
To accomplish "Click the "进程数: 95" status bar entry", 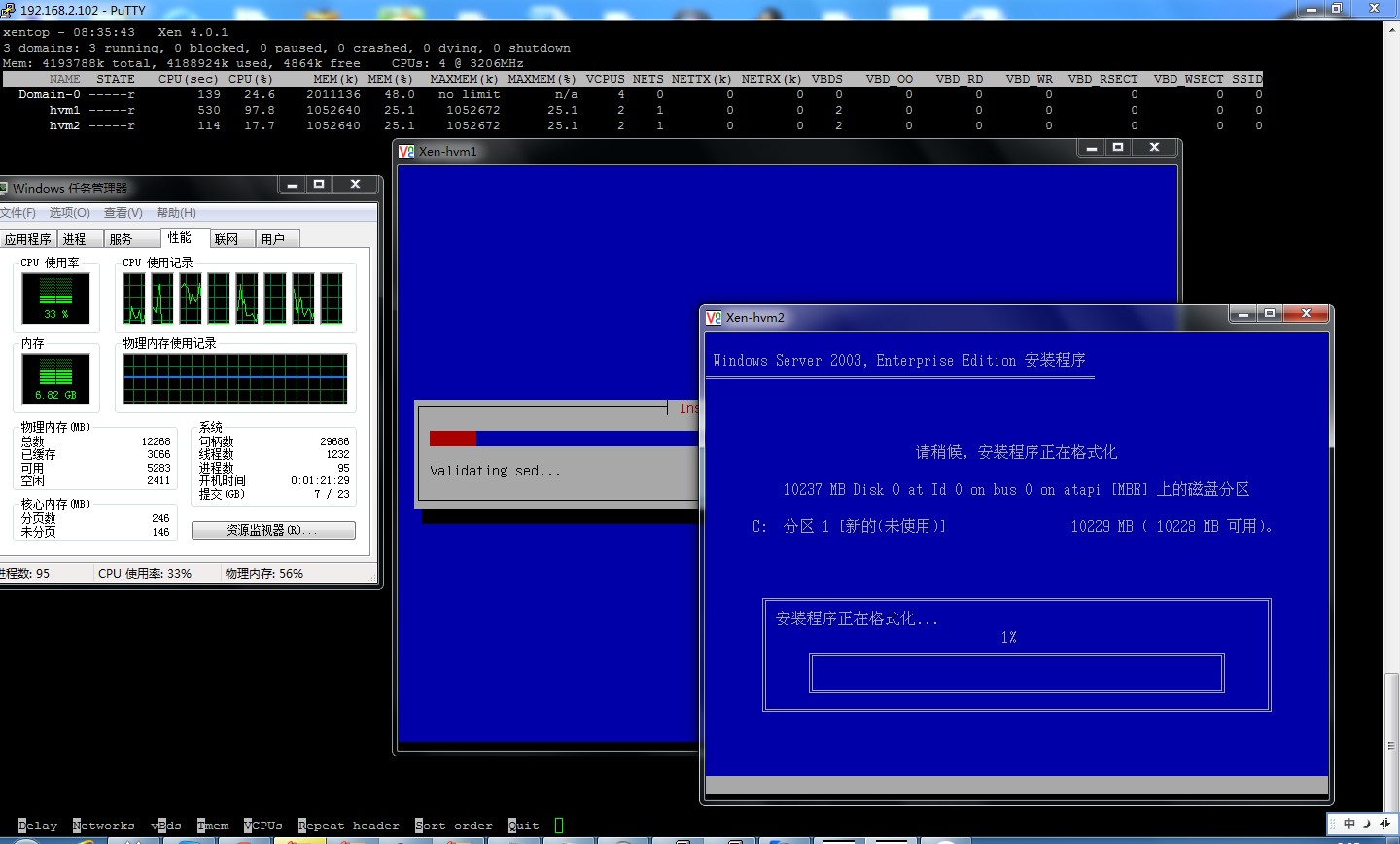I will click(x=24, y=574).
